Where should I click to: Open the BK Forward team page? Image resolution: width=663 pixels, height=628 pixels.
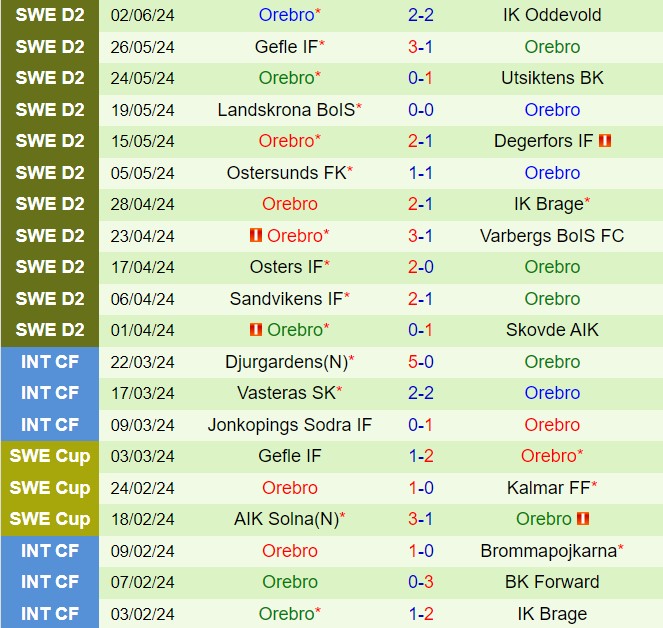[552, 582]
